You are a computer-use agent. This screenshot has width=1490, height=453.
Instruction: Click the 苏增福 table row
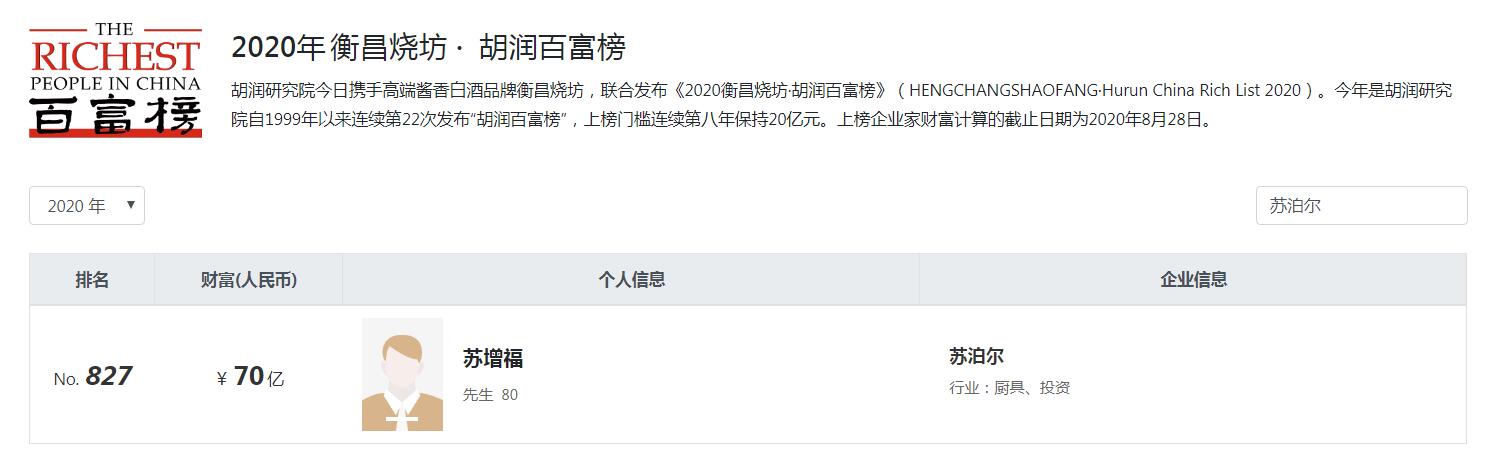748,375
